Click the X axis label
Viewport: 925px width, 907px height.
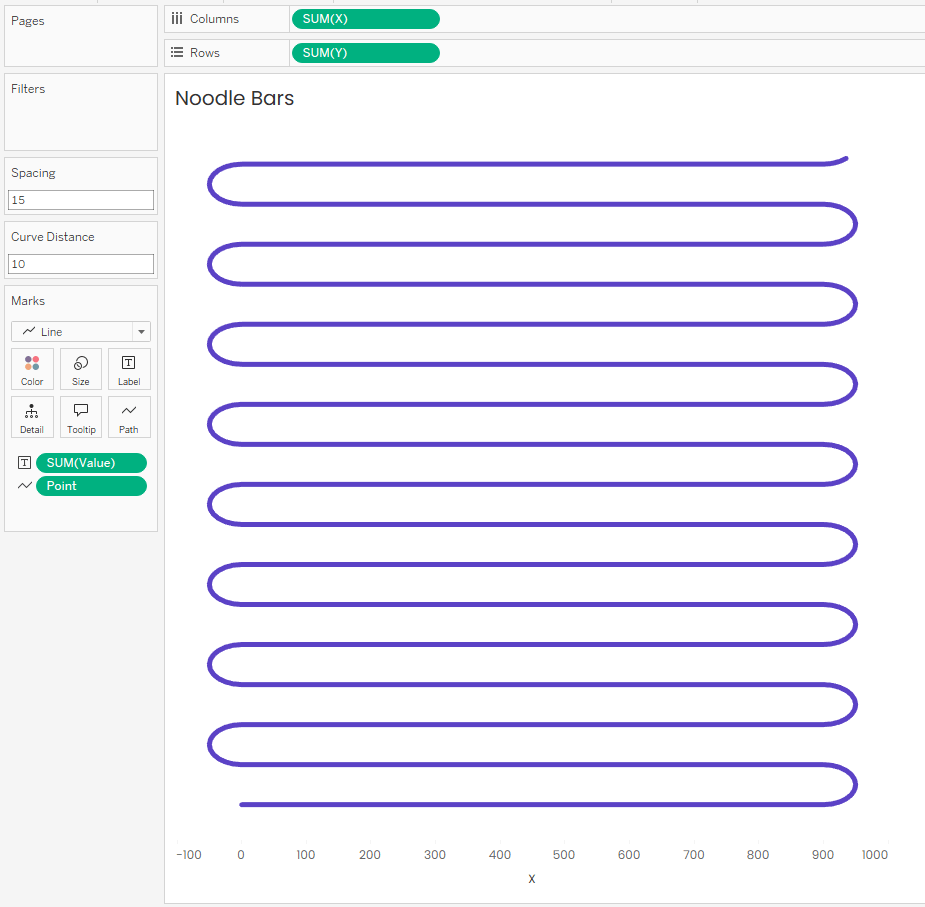531,878
